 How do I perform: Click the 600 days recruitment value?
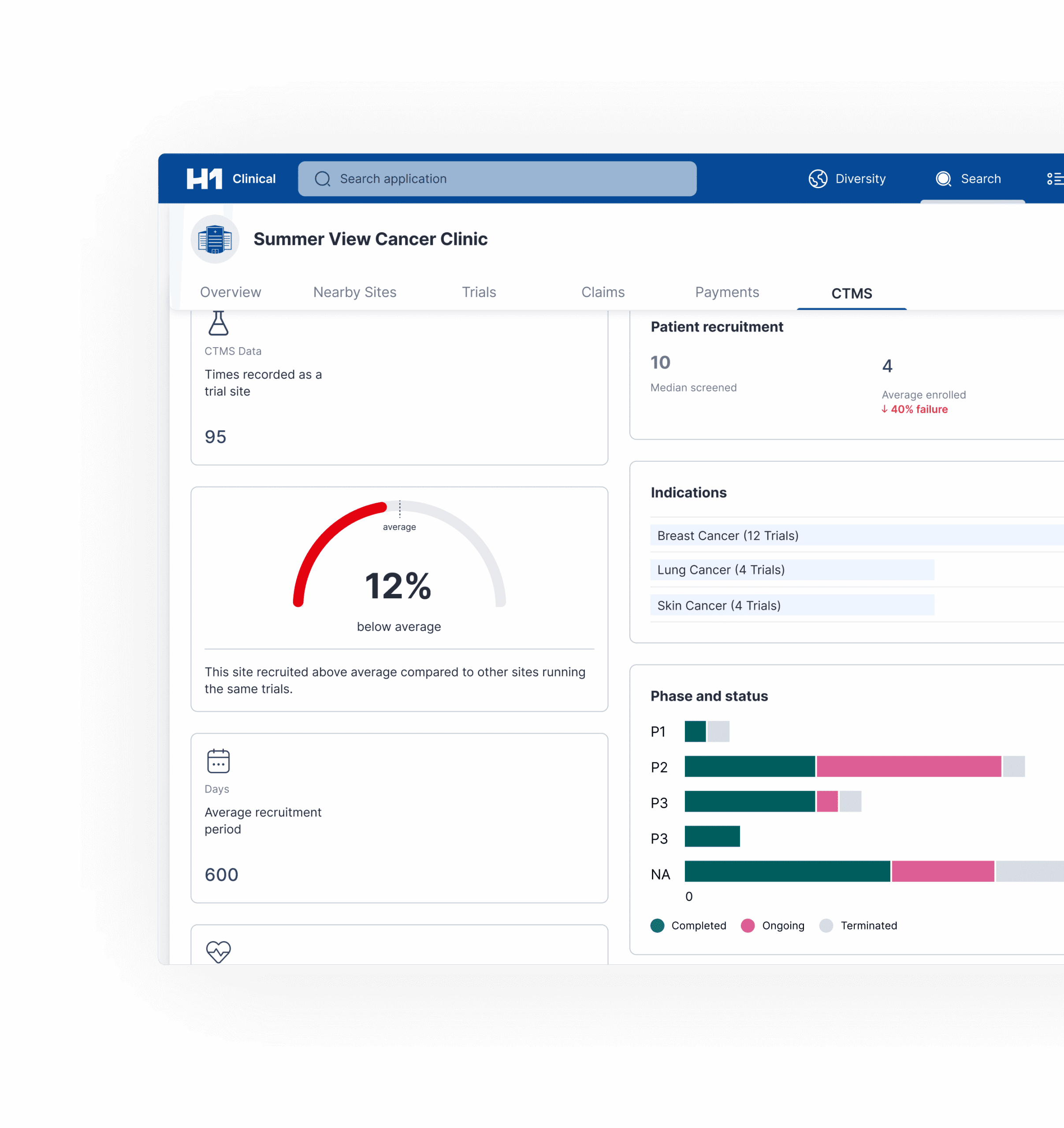[x=221, y=874]
